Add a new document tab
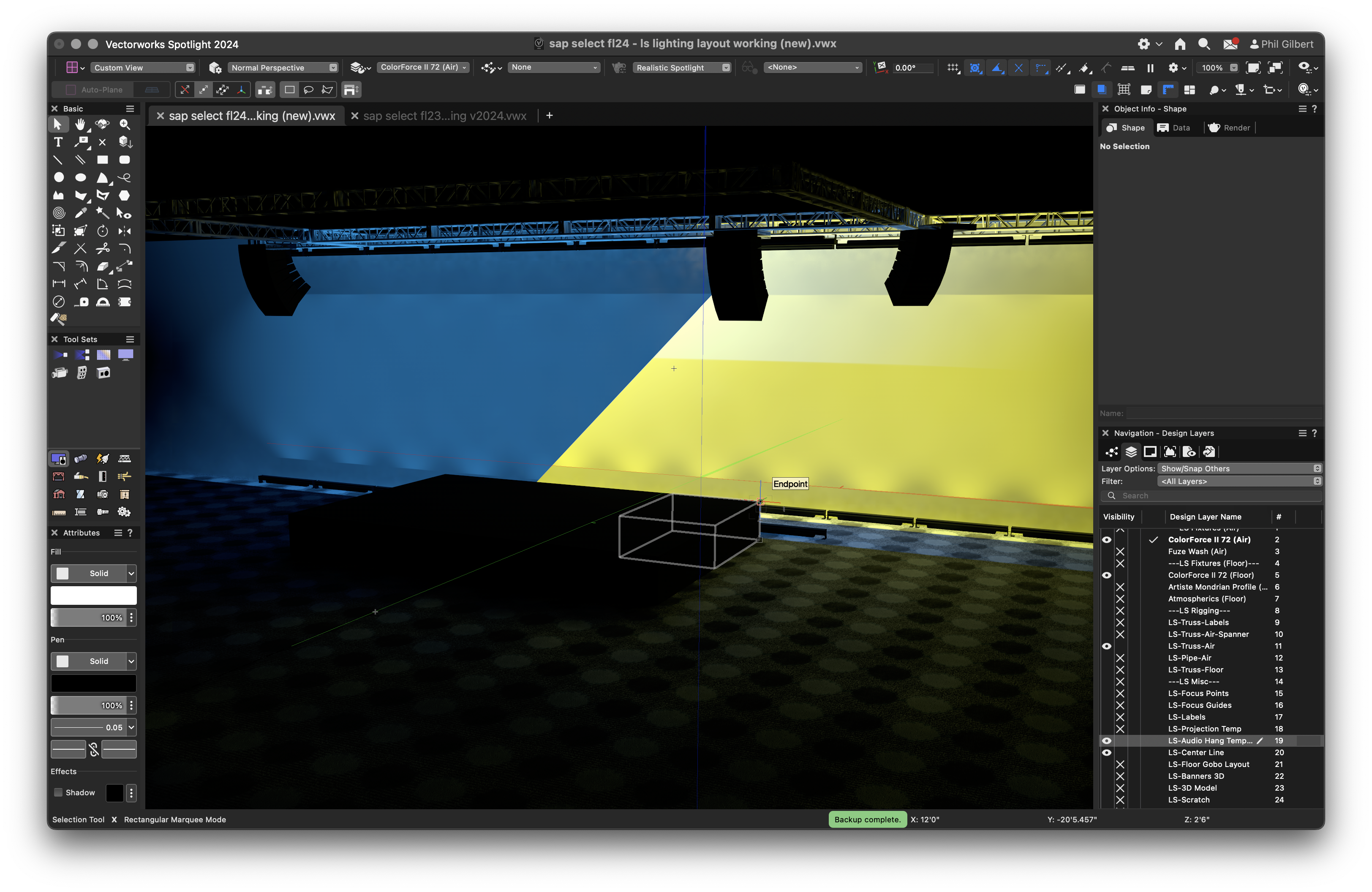Image resolution: width=1372 pixels, height=892 pixels. (x=550, y=116)
